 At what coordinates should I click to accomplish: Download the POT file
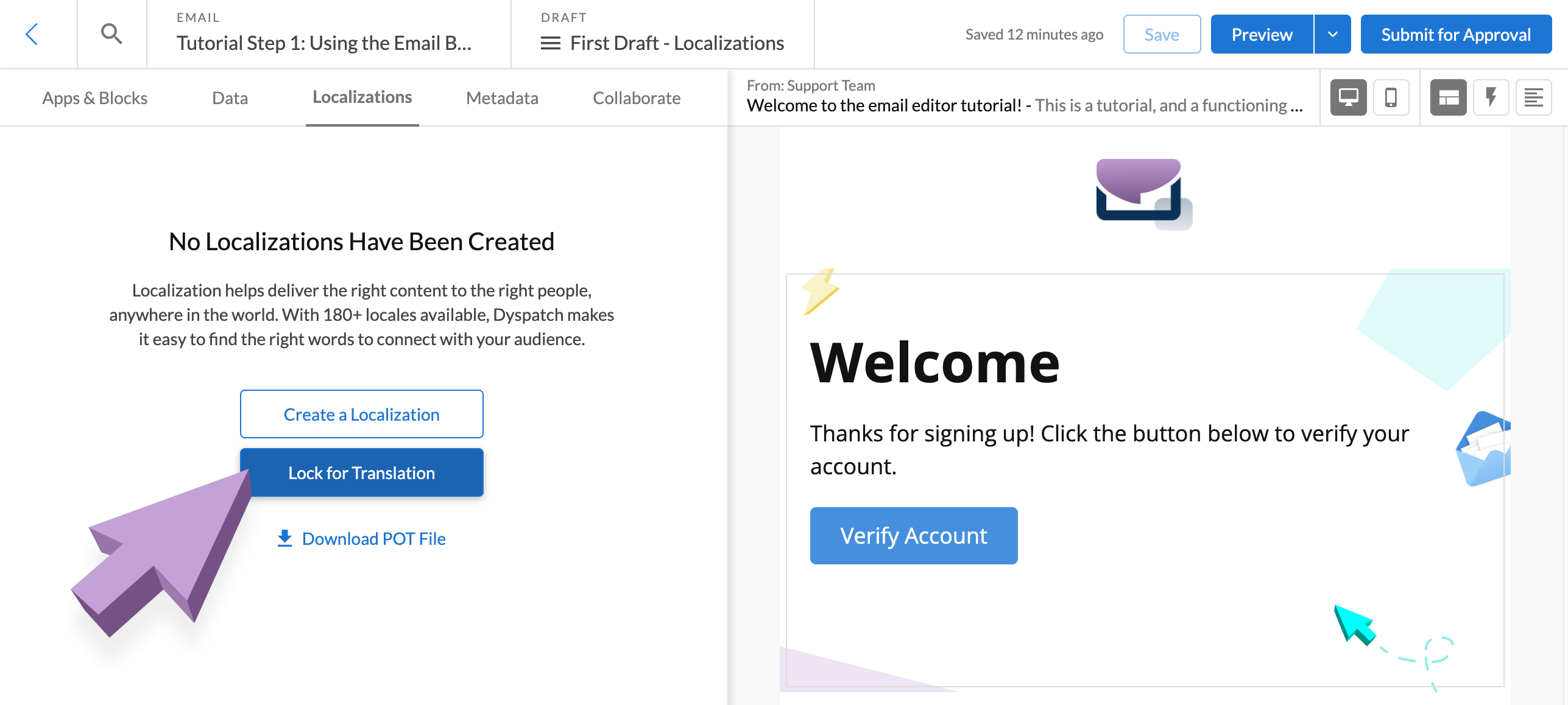pos(362,539)
